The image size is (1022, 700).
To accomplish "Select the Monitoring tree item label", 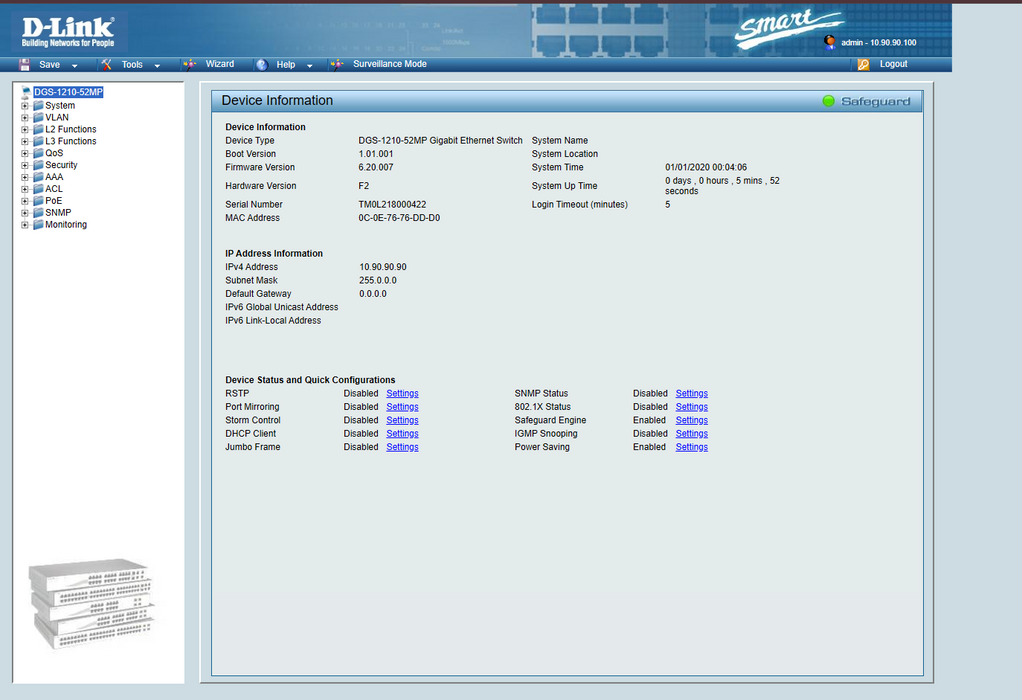I will pyautogui.click(x=66, y=225).
